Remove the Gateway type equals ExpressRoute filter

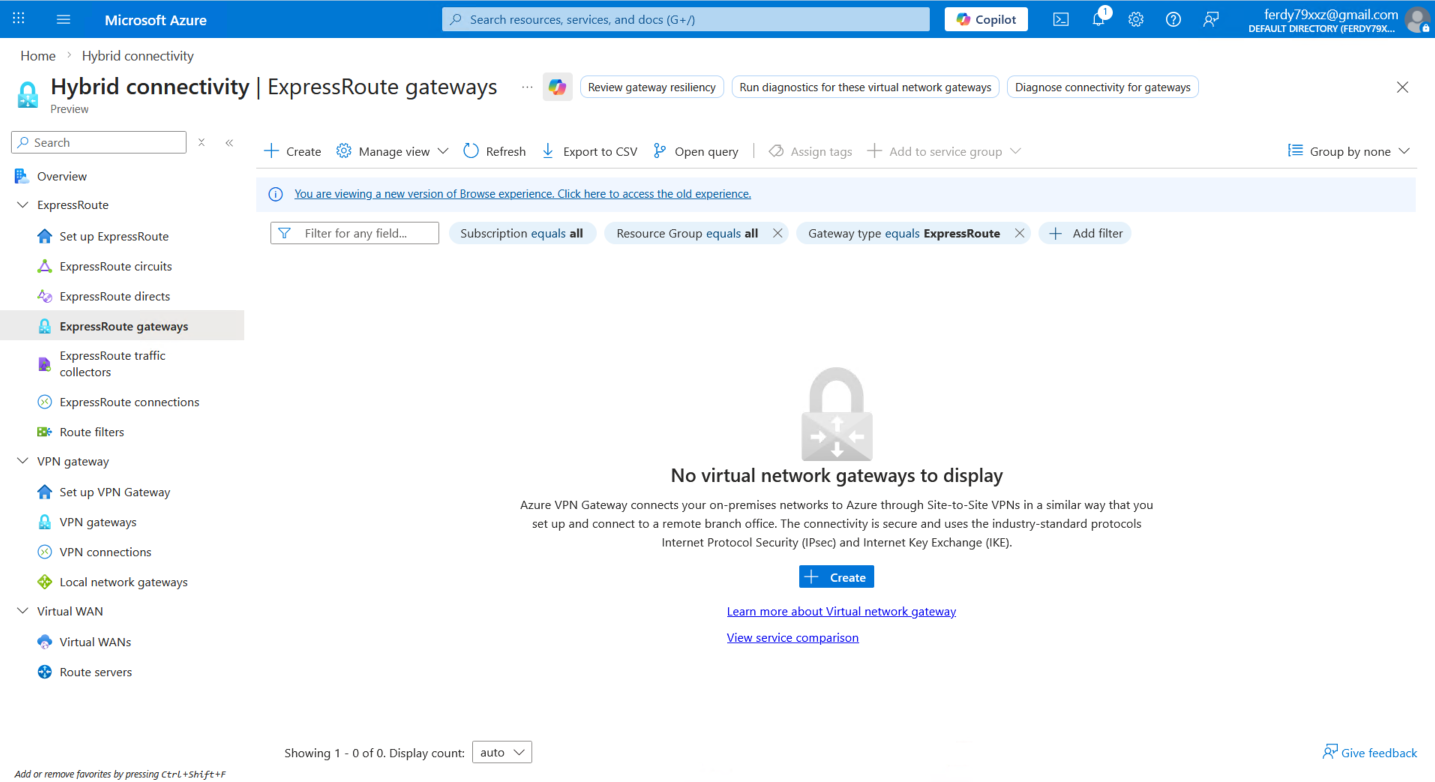click(1019, 233)
